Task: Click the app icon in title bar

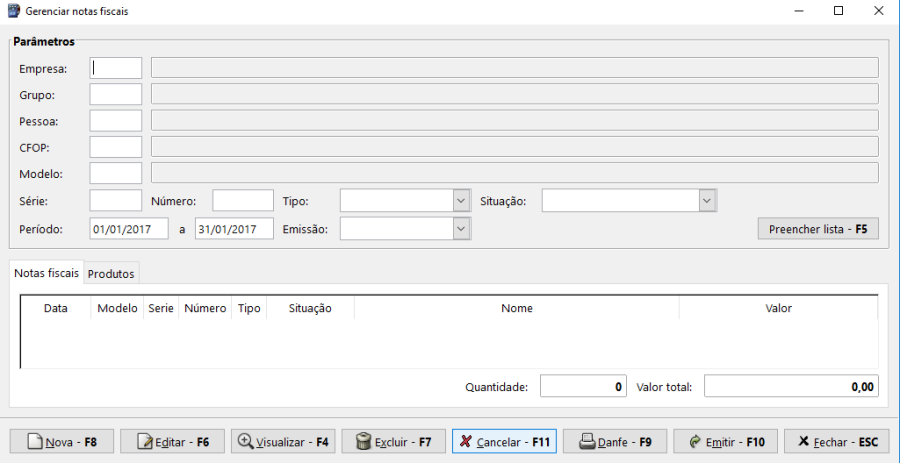Action: pyautogui.click(x=13, y=11)
